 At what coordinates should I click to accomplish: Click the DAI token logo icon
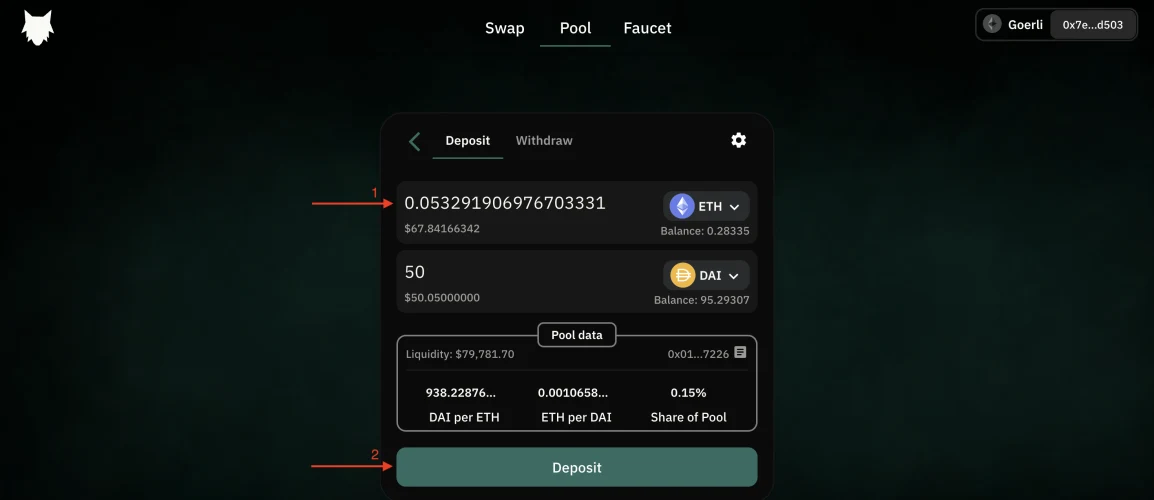[x=682, y=275]
